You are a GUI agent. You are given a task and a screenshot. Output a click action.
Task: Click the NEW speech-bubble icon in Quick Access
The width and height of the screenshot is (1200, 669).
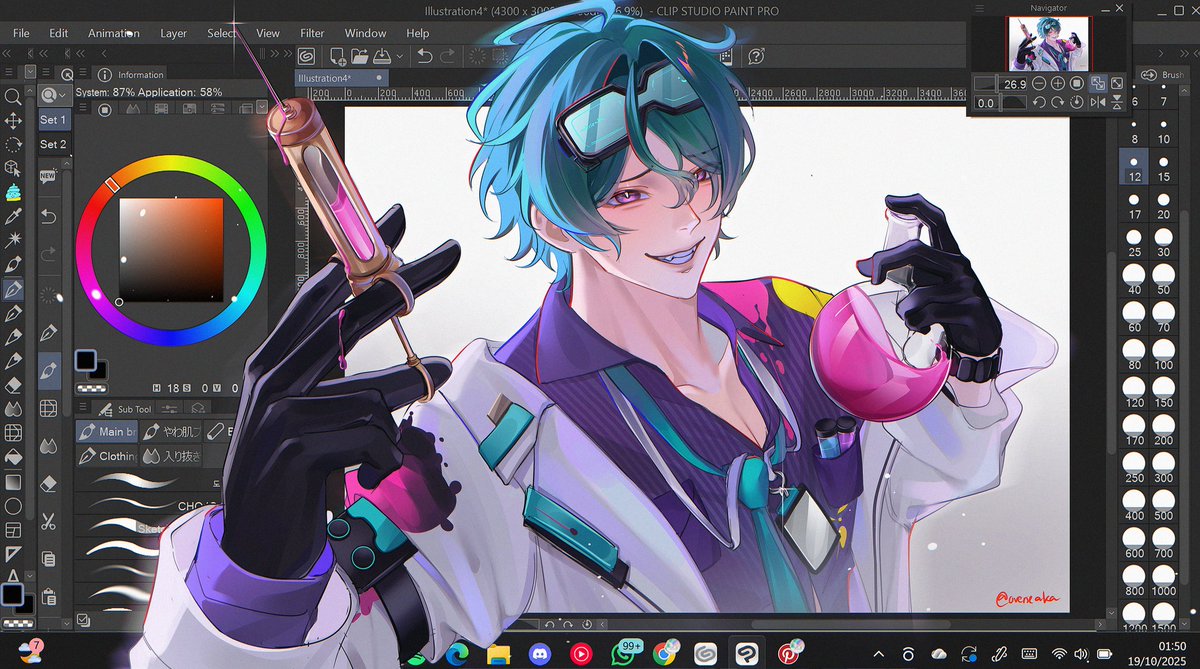coord(48,177)
